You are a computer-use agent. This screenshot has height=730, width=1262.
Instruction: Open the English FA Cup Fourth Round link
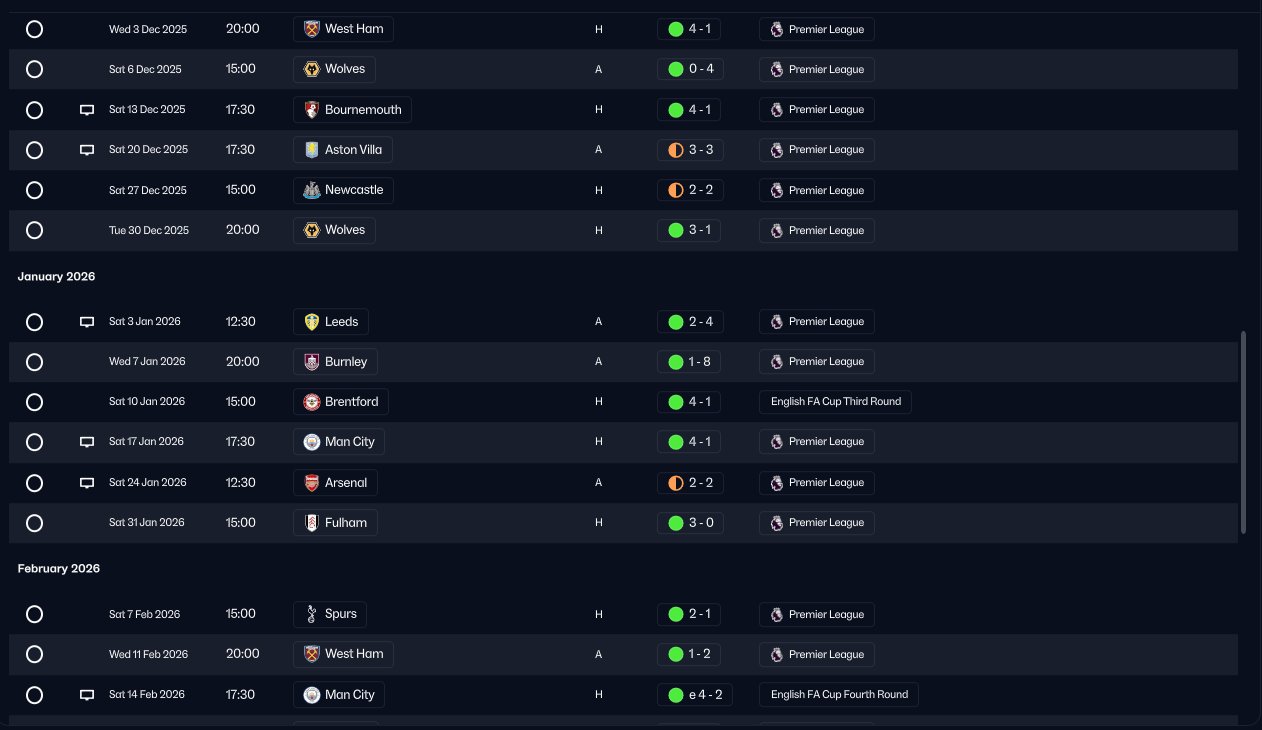coord(838,694)
